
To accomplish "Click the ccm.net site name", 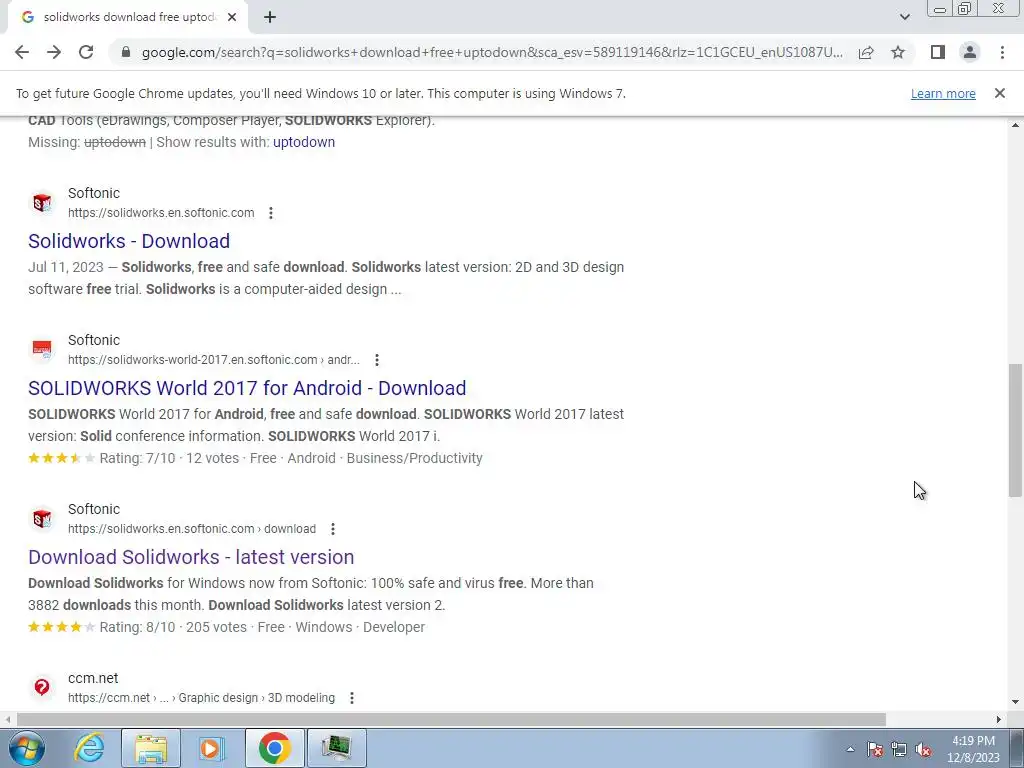I will 93,678.
